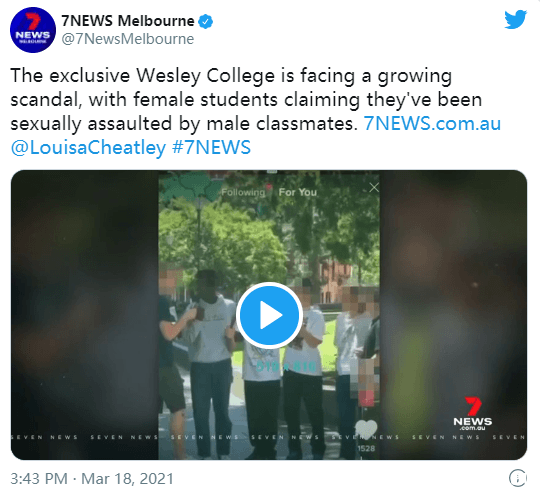
Task: Click the 7NEWS.com.au watermark logo
Action: click(x=472, y=413)
